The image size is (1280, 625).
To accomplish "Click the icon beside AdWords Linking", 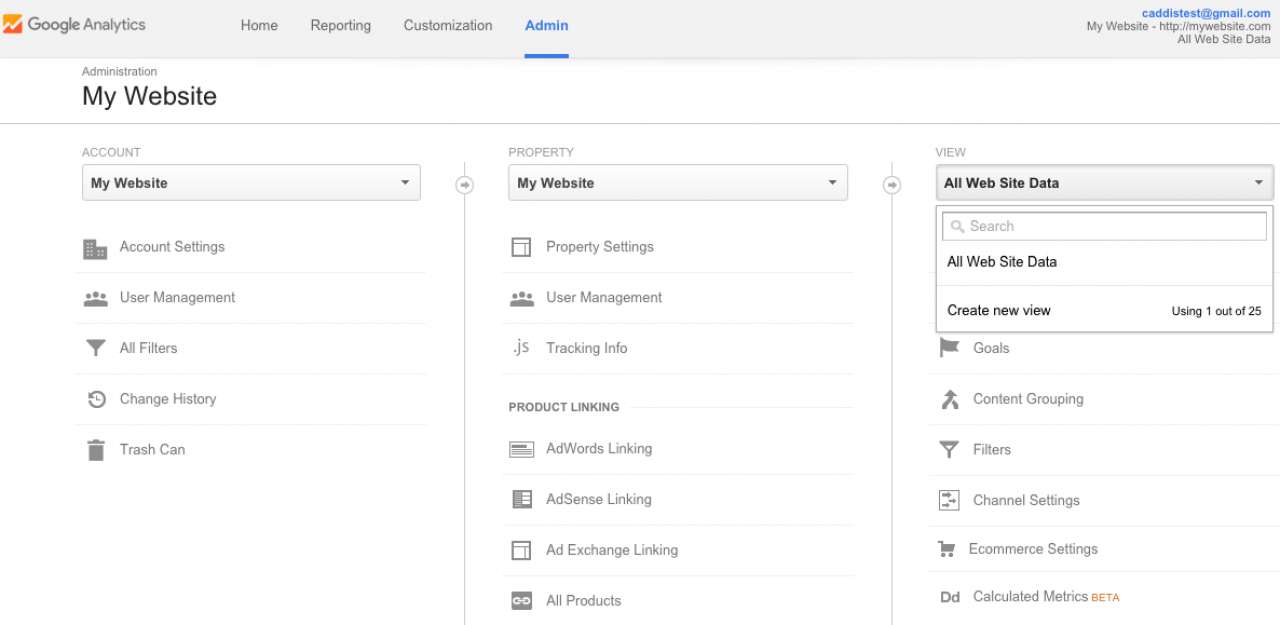I will pos(522,450).
